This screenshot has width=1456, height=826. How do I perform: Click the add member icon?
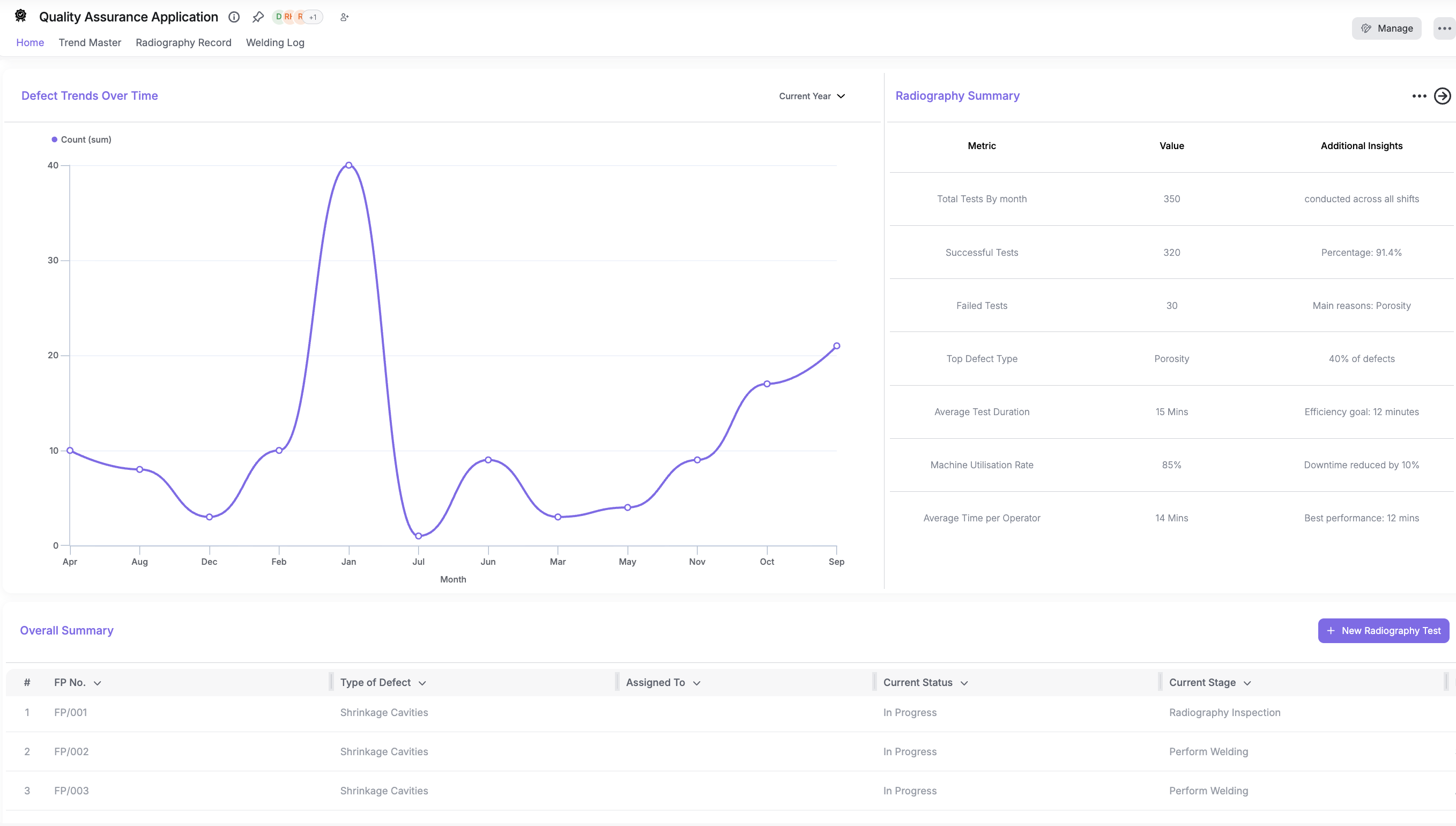344,17
